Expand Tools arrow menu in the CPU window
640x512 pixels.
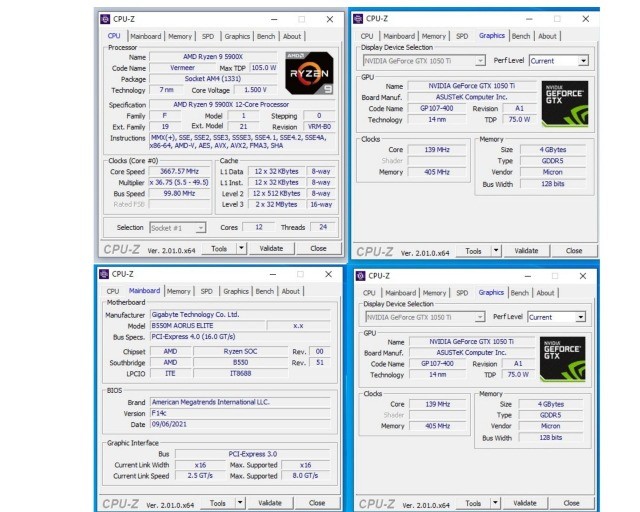[241, 248]
